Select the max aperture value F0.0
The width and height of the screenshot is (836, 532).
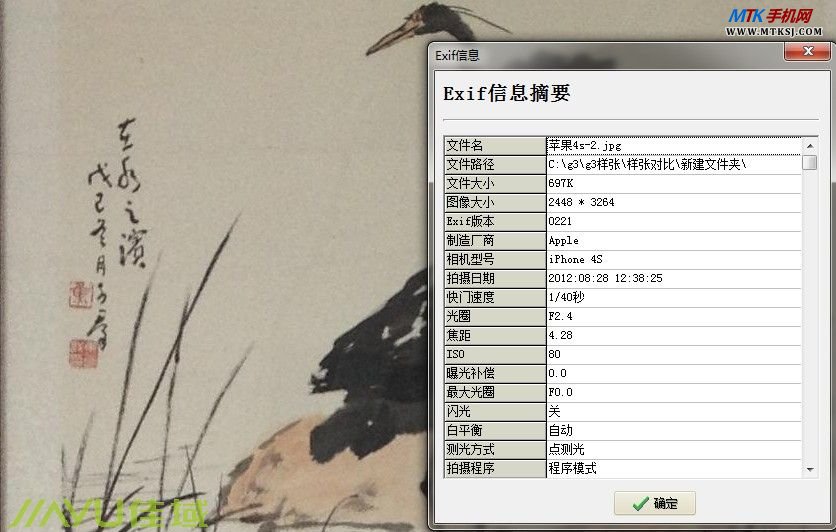674,392
